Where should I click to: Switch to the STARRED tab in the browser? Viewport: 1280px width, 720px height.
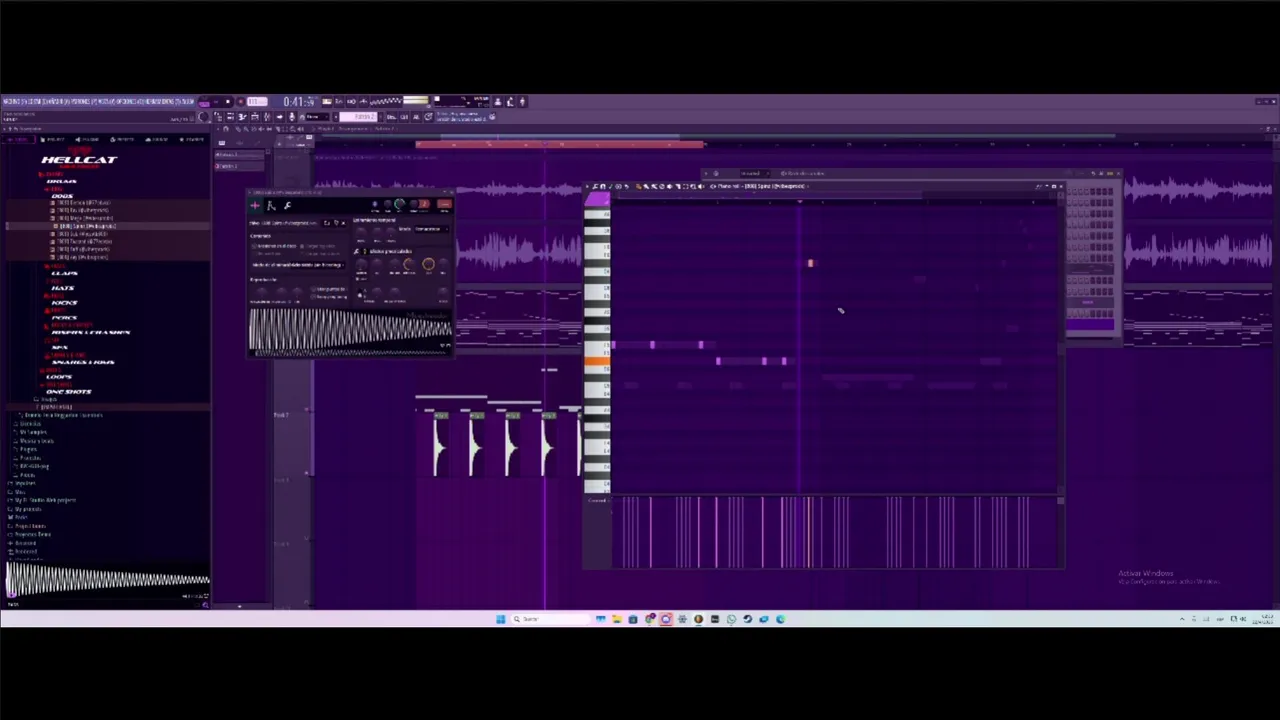[x=192, y=139]
